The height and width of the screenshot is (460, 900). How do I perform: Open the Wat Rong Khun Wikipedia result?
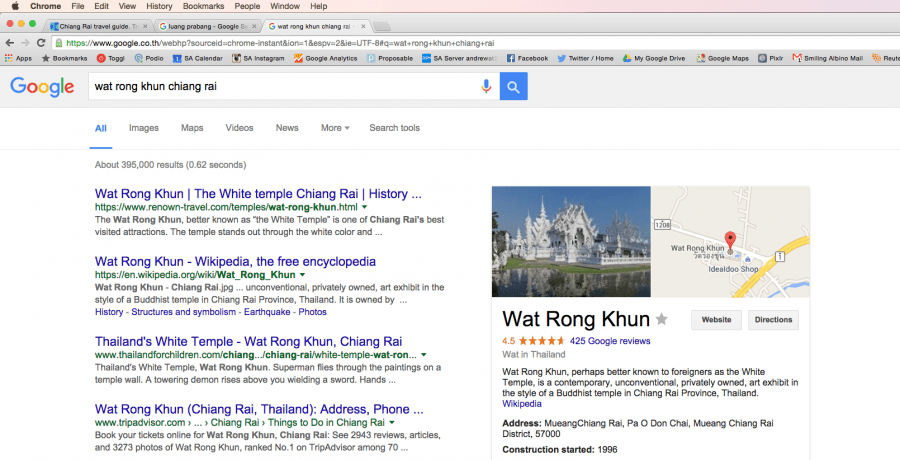(235, 262)
